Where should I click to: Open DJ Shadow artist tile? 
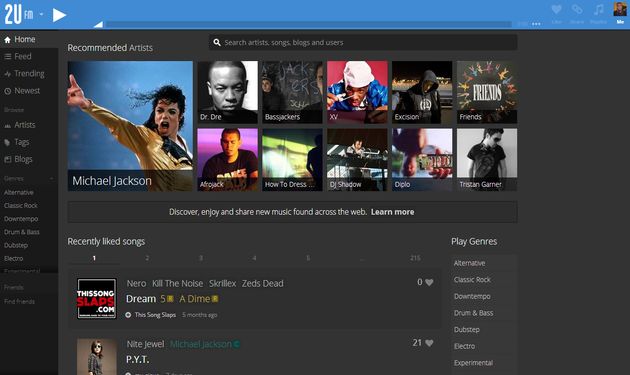click(x=357, y=160)
